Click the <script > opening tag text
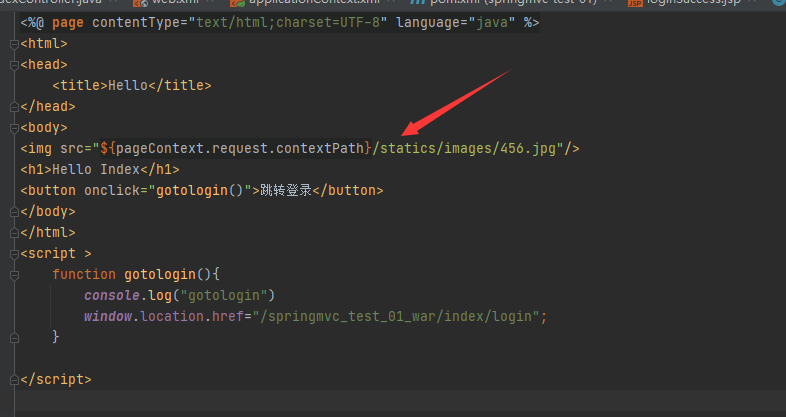 tap(56, 254)
